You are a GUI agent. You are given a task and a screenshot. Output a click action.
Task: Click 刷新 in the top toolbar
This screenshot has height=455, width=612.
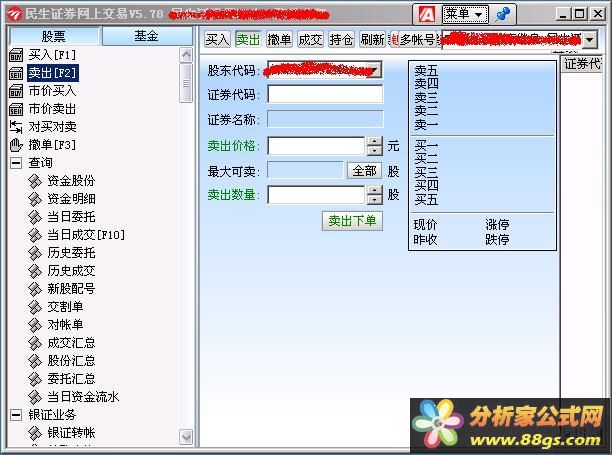coord(372,39)
